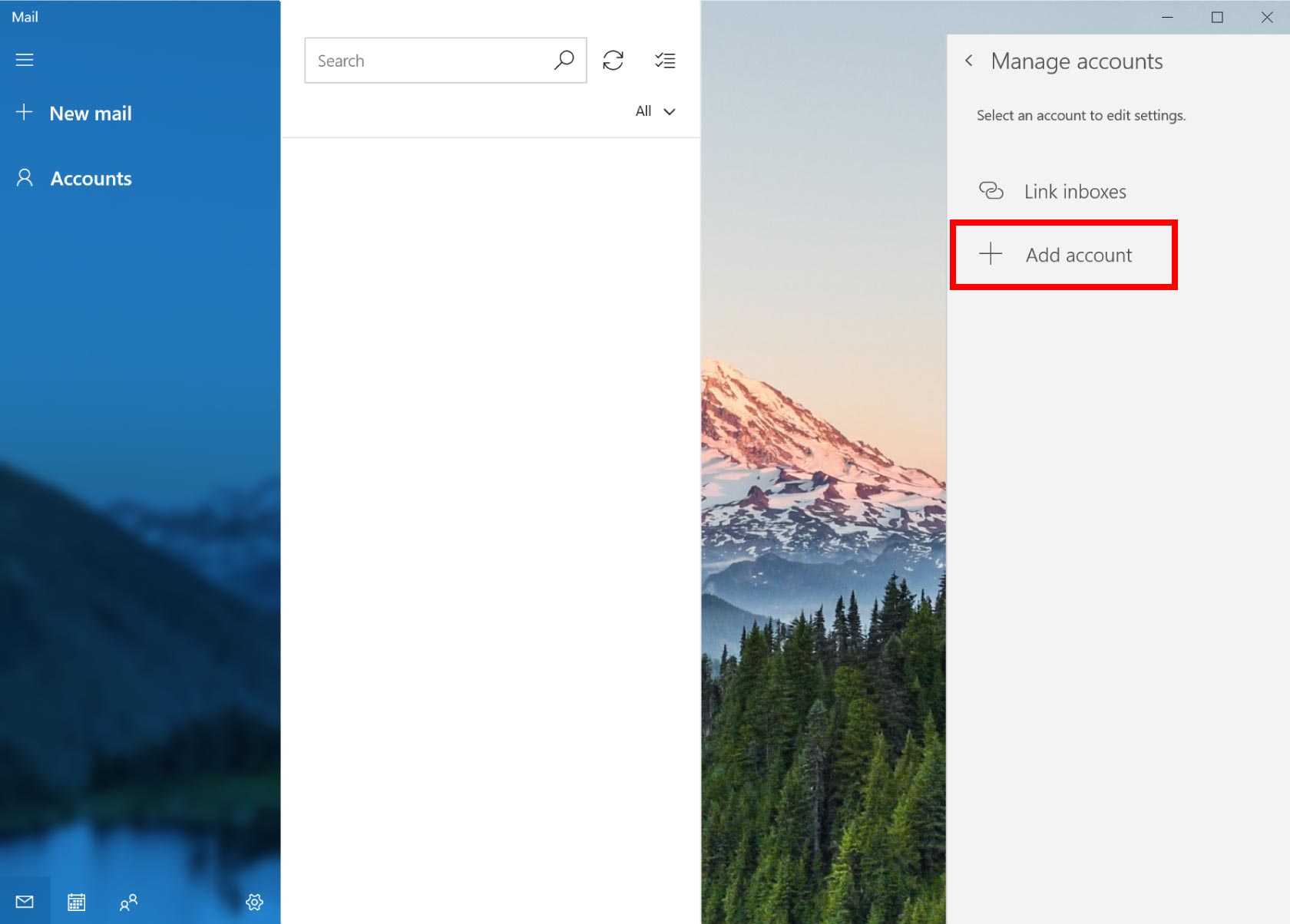This screenshot has width=1290, height=924.
Task: Open the hamburger navigation menu
Action: point(25,60)
